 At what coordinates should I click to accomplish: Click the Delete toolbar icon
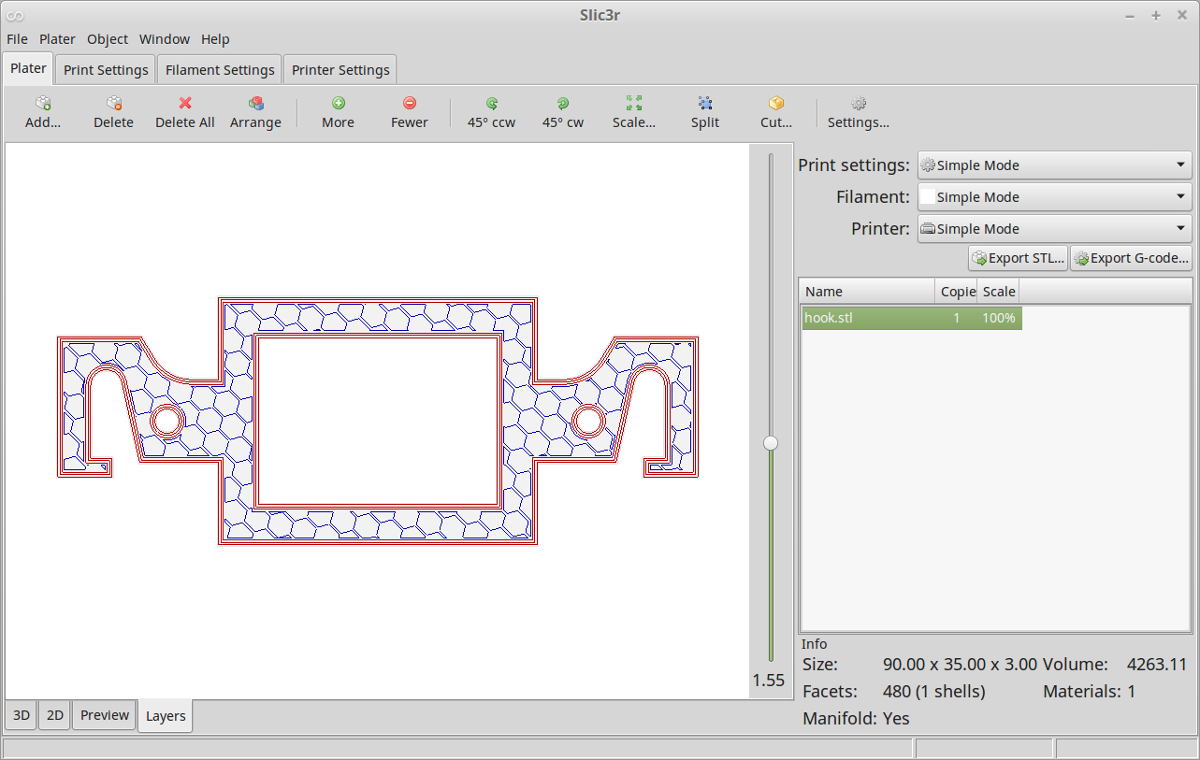pyautogui.click(x=114, y=103)
